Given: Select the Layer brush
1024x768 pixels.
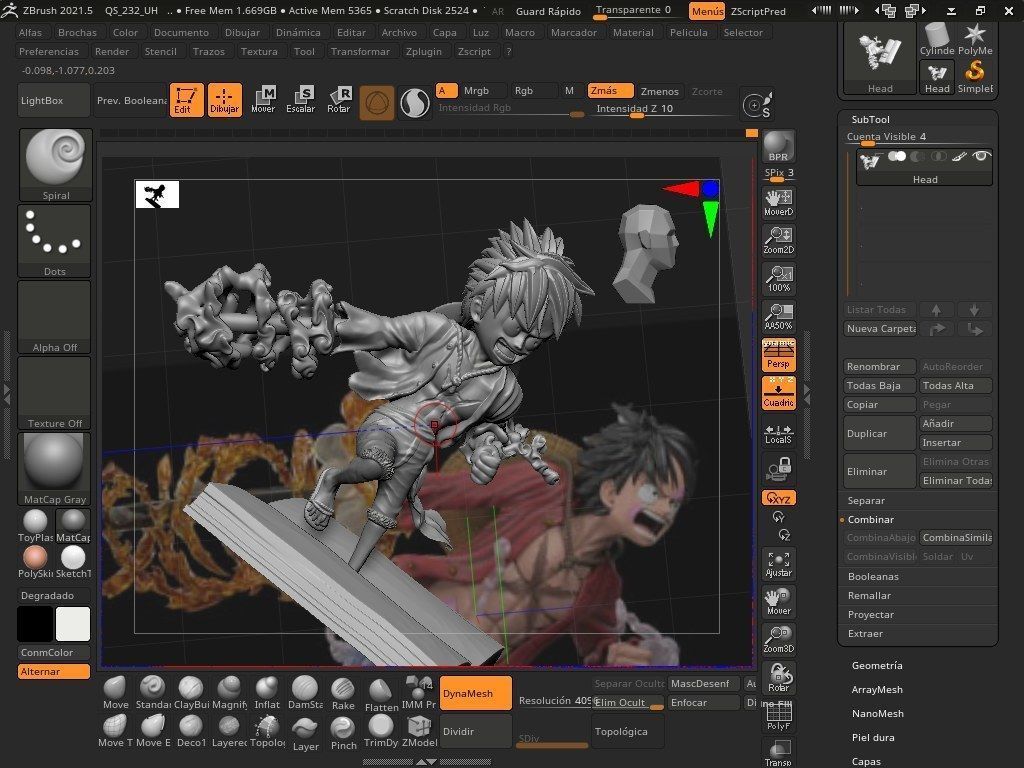Looking at the screenshot, I should coord(306,733).
